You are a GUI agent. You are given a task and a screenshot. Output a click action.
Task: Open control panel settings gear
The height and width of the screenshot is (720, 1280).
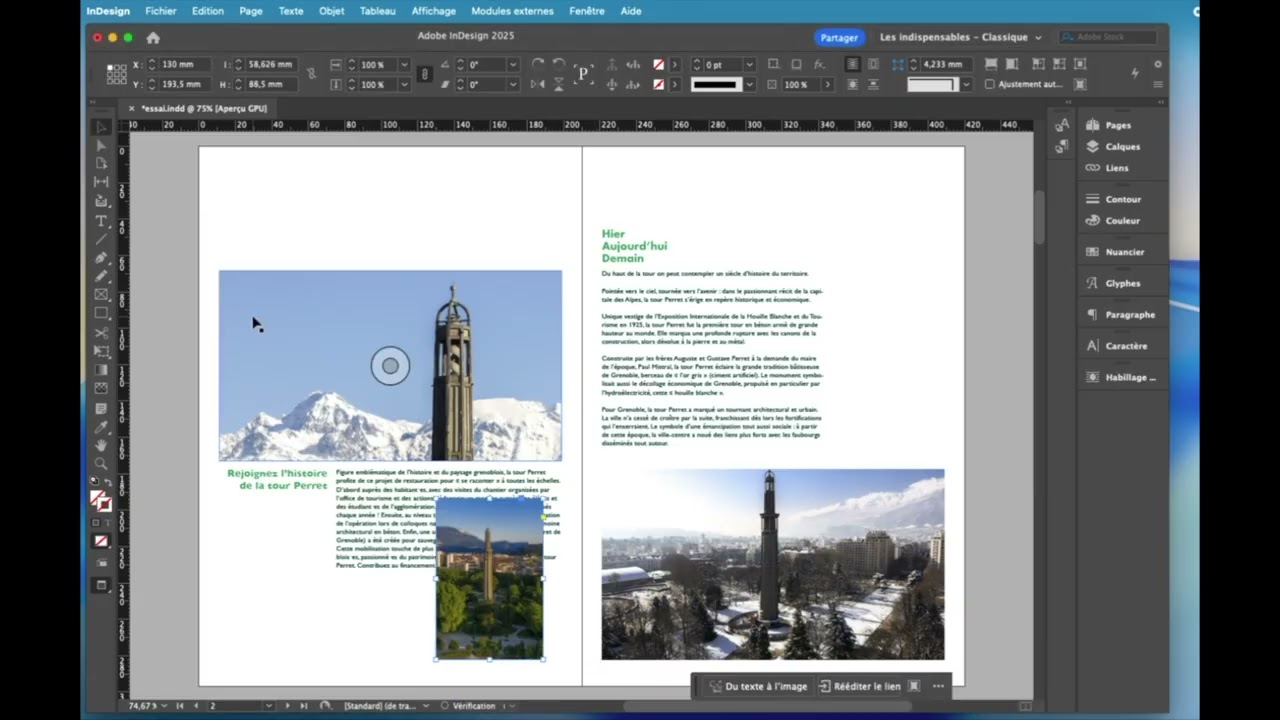1158,64
